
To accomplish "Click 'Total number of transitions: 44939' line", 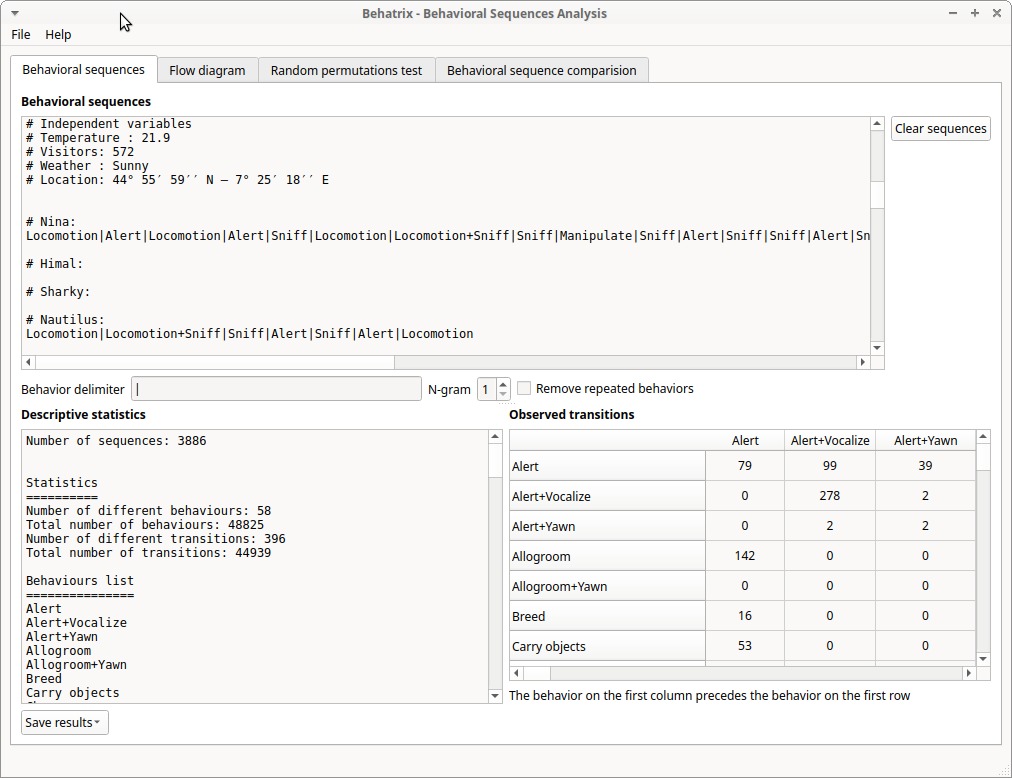I will pyautogui.click(x=148, y=553).
